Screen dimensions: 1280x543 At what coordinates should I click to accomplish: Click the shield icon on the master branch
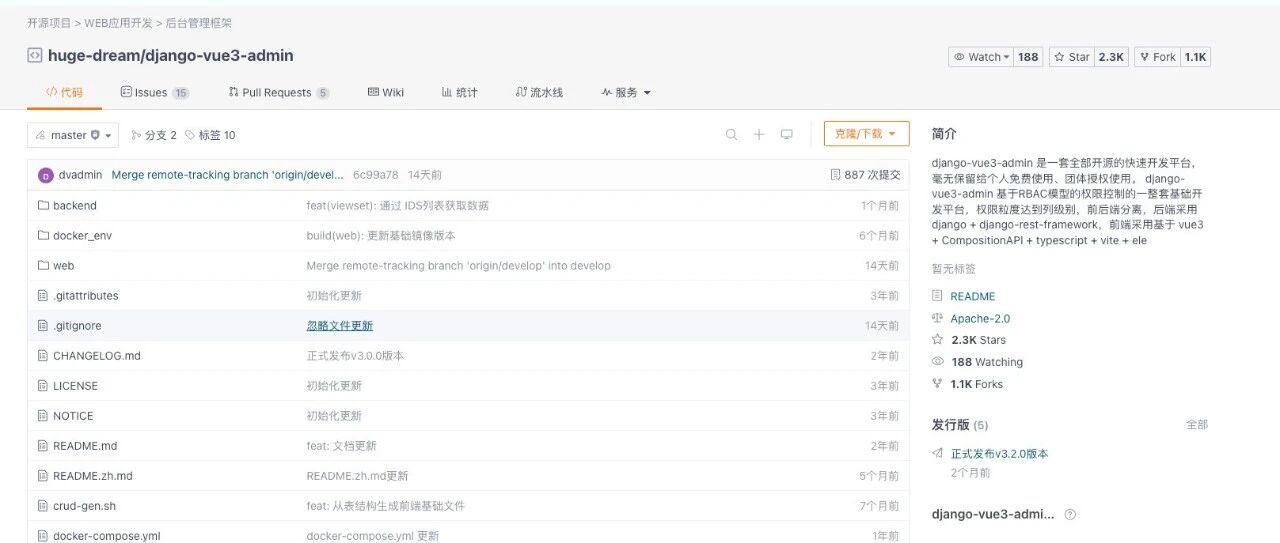pos(95,135)
